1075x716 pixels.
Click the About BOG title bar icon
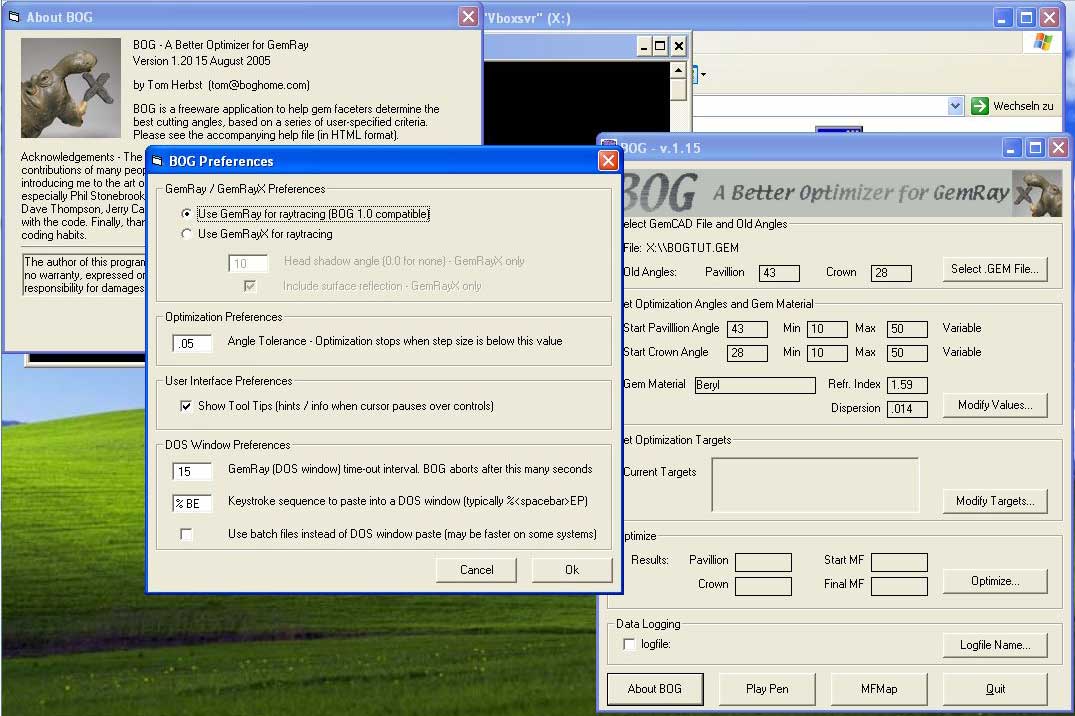click(x=14, y=17)
